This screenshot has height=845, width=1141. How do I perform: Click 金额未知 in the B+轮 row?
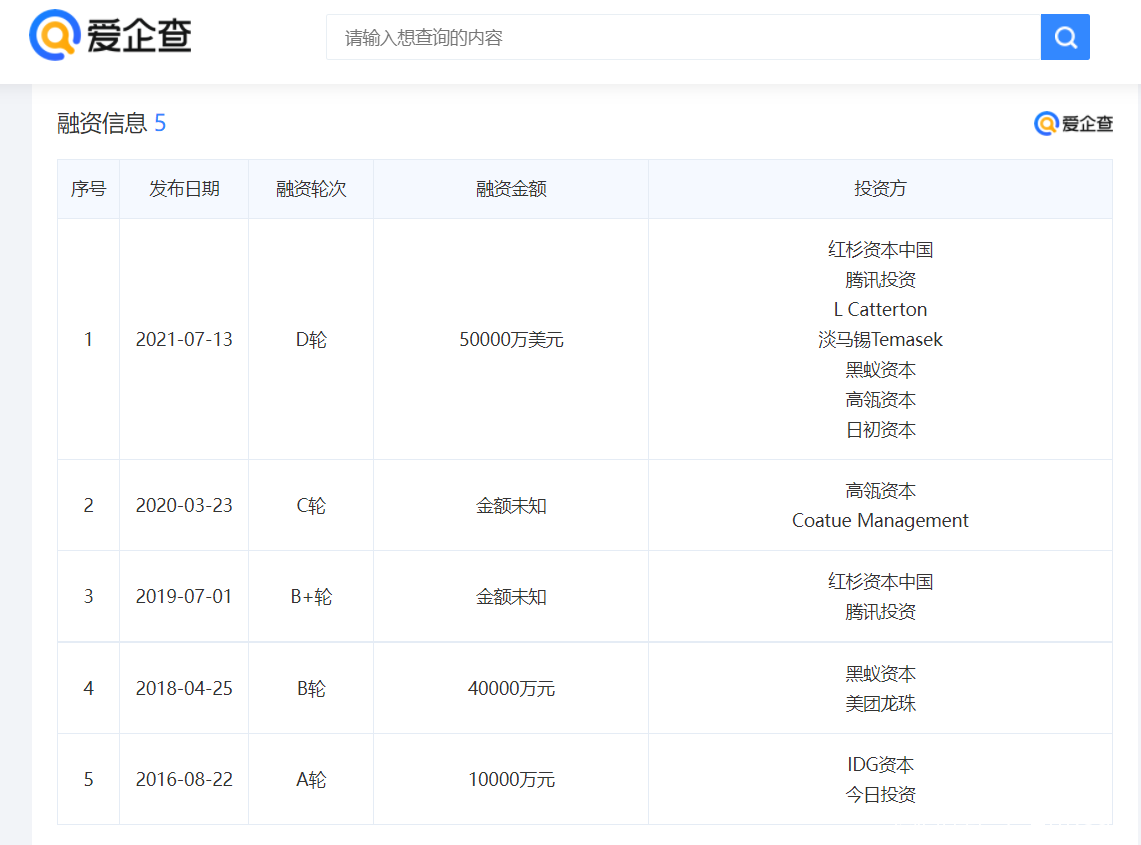[x=511, y=596]
